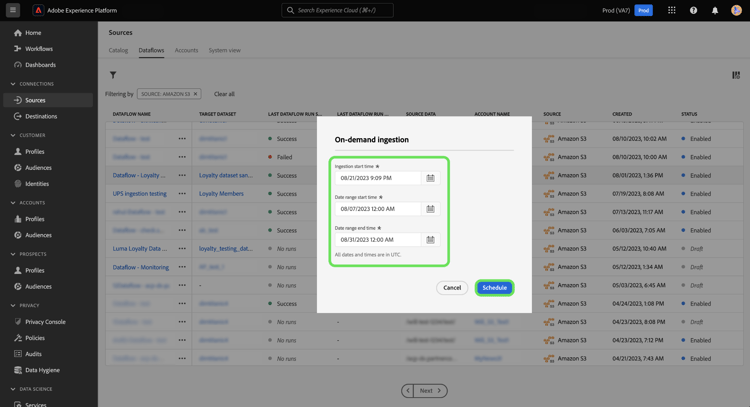Click the filter funnel icon

[113, 75]
